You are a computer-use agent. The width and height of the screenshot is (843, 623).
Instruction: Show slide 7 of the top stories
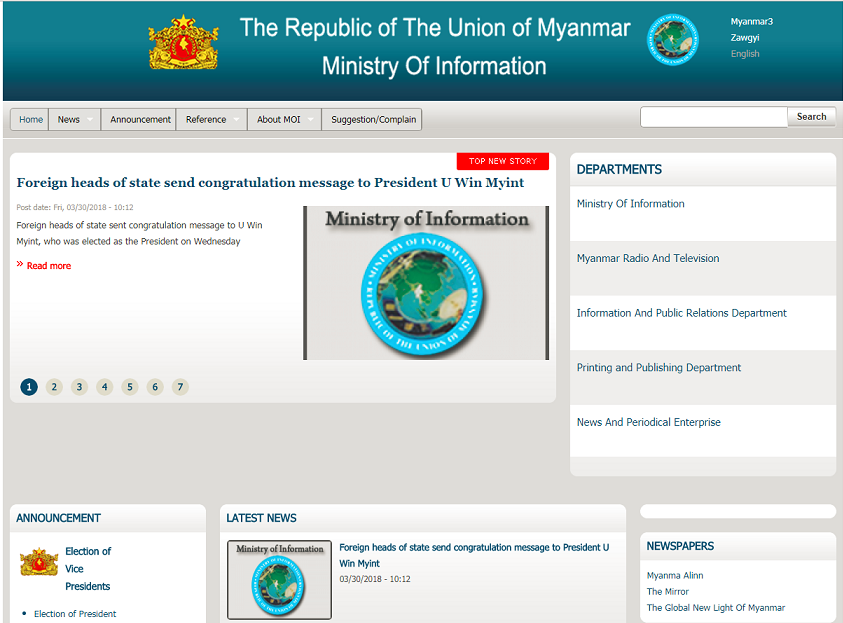tap(180, 386)
